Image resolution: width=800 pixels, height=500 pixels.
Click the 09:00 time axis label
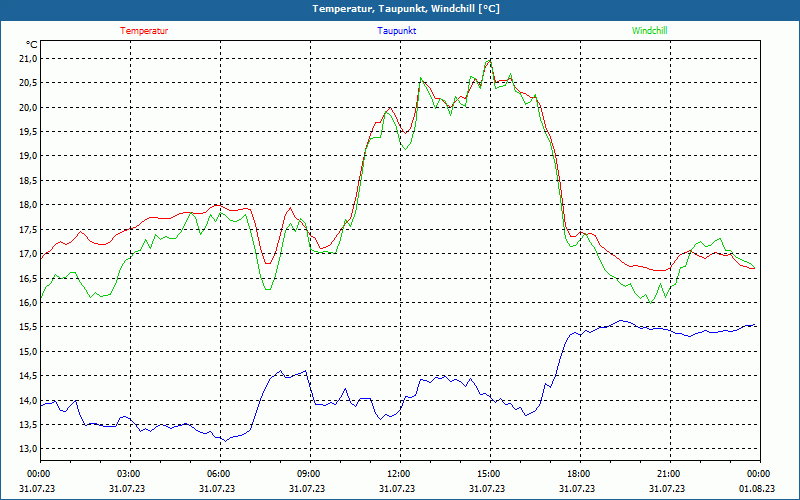click(x=308, y=474)
